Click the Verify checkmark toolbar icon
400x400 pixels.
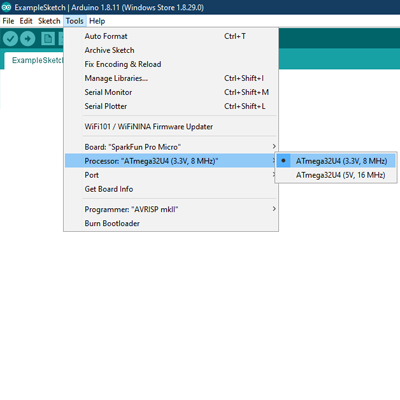(10, 39)
